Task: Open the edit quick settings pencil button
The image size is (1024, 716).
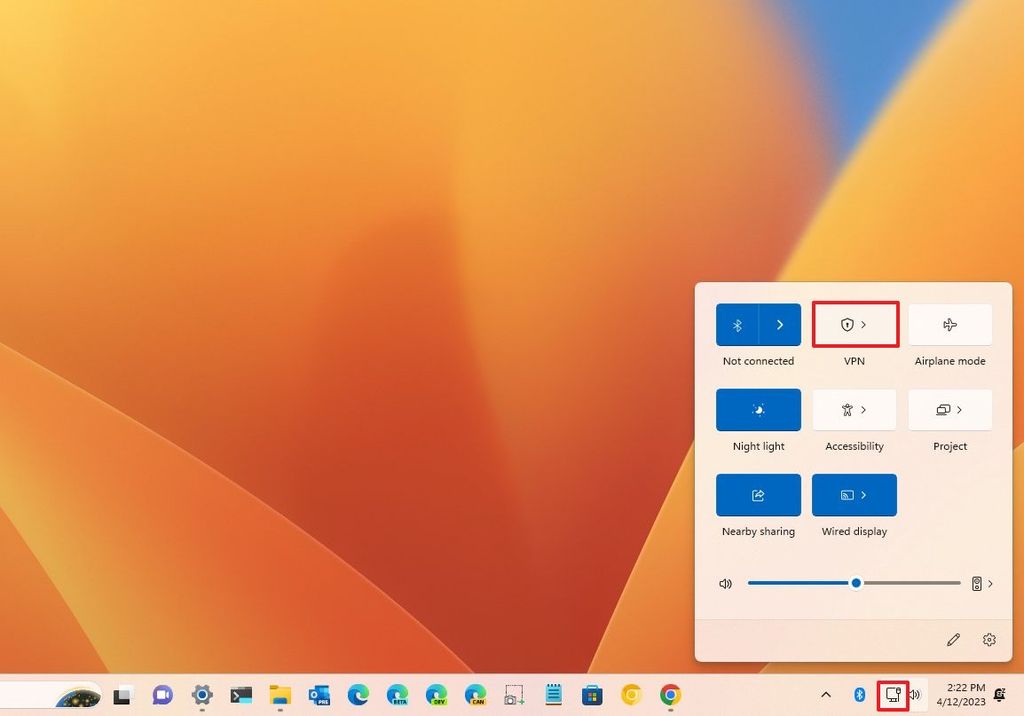Action: pyautogui.click(x=954, y=639)
